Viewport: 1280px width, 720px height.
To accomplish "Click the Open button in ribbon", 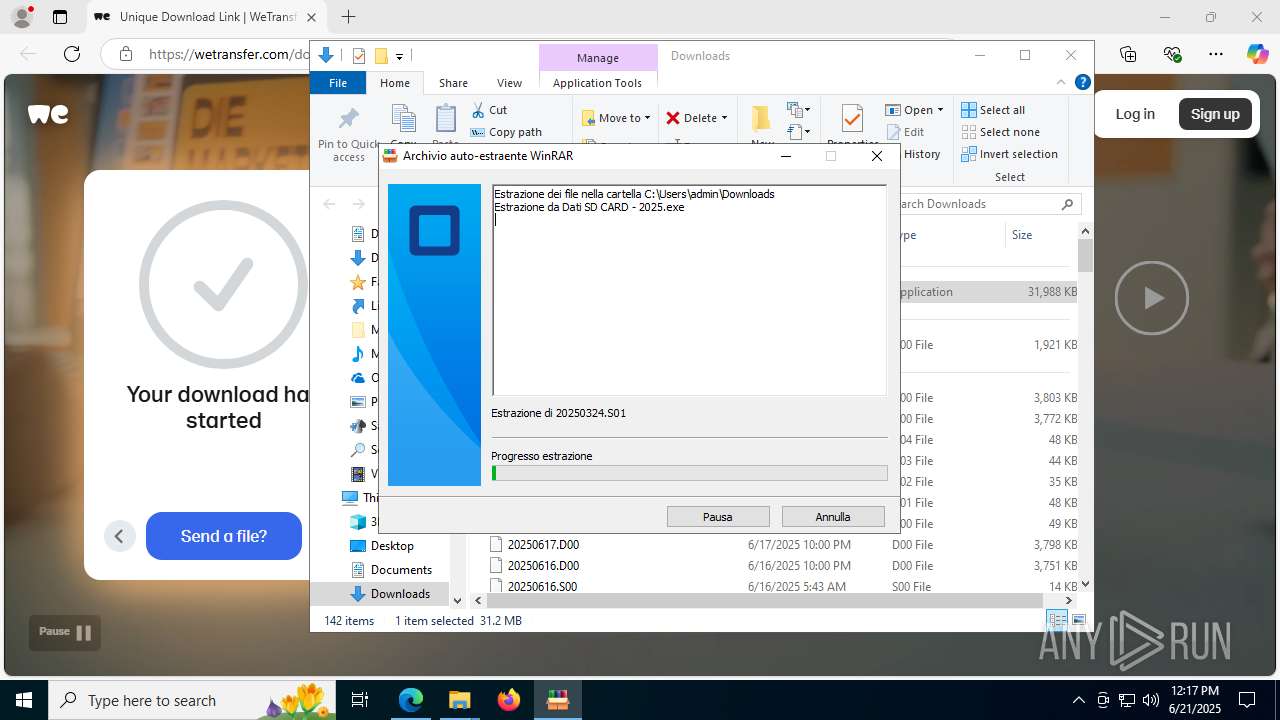I will point(912,110).
